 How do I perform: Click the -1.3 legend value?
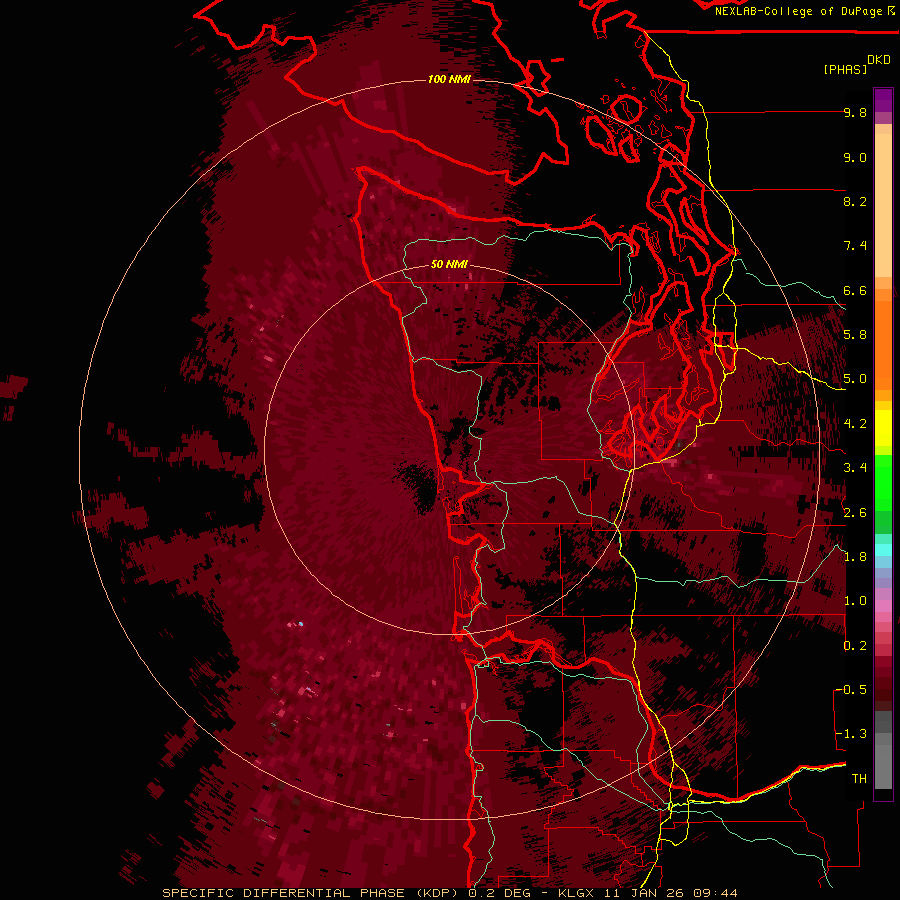pyautogui.click(x=851, y=734)
